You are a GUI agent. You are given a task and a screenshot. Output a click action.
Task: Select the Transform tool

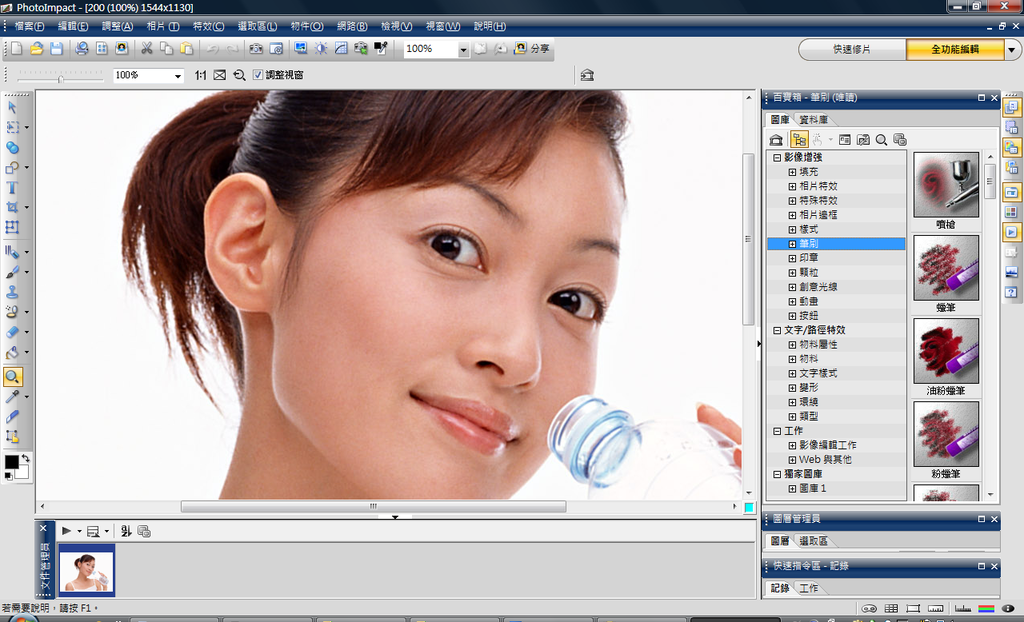(x=12, y=227)
